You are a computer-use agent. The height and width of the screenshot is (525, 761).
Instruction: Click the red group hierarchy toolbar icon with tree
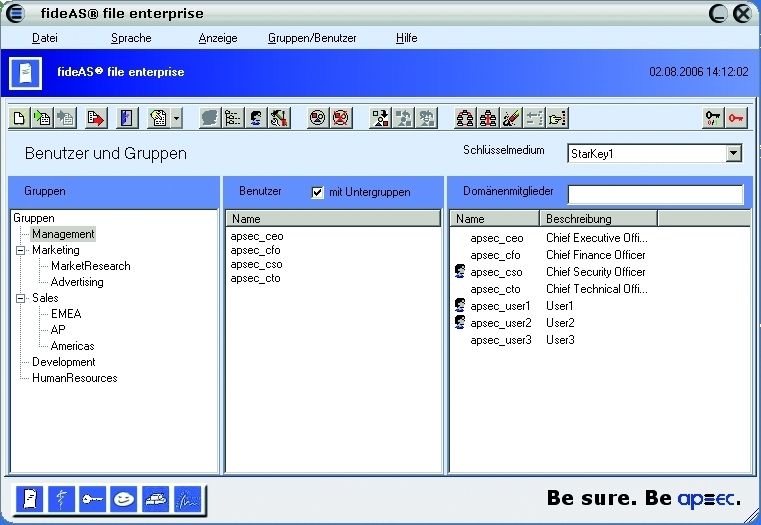488,118
